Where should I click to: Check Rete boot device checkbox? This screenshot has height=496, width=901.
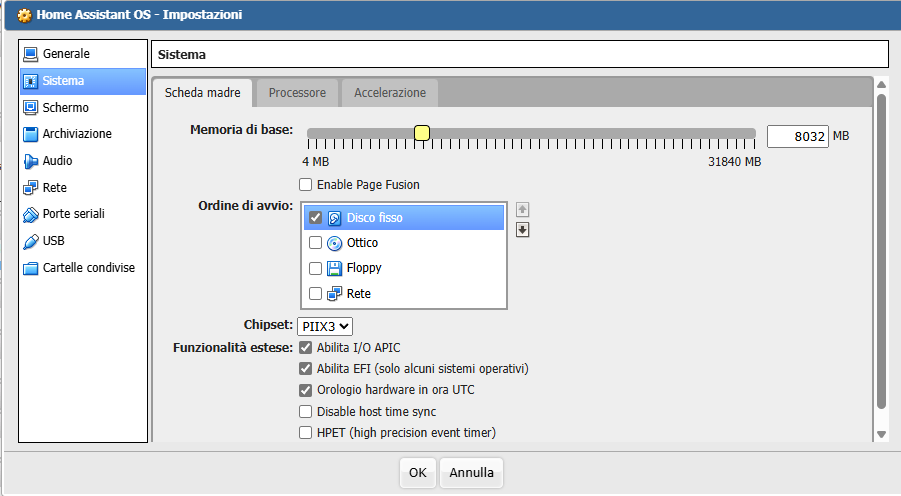coord(315,294)
